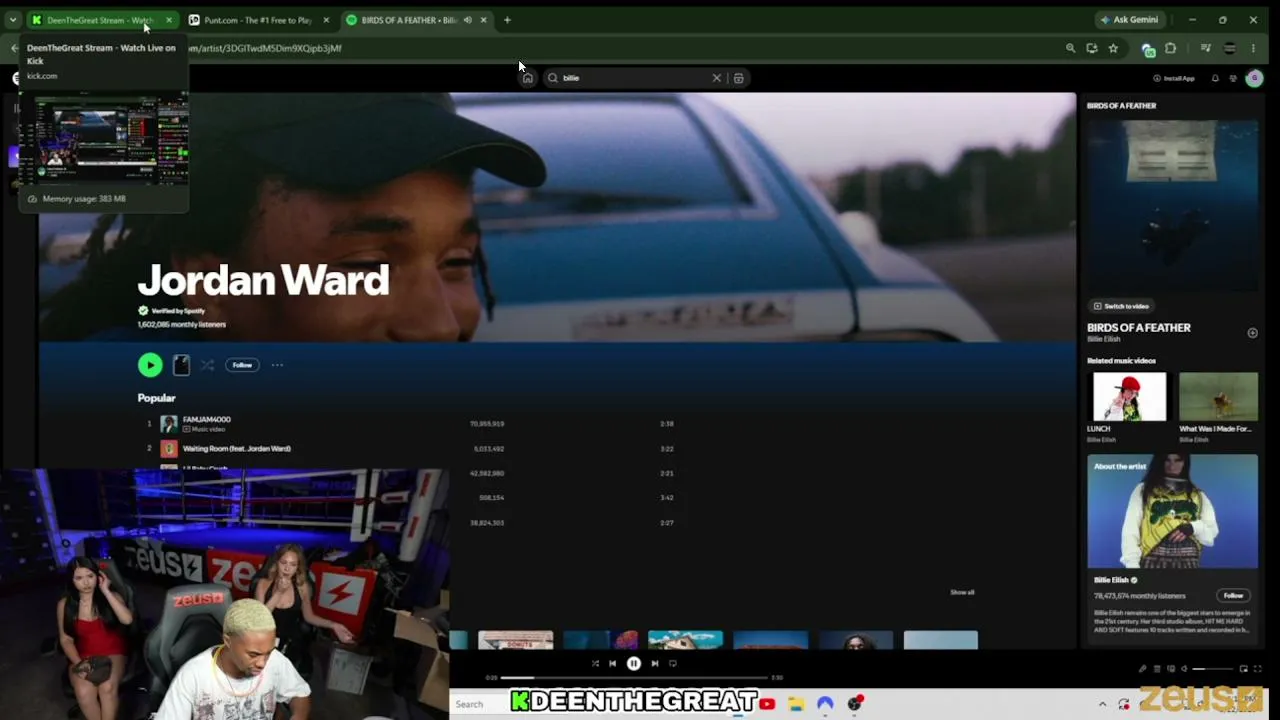Open the OBS Studio taskbar icon
The height and width of the screenshot is (720, 1280).
pyautogui.click(x=855, y=704)
